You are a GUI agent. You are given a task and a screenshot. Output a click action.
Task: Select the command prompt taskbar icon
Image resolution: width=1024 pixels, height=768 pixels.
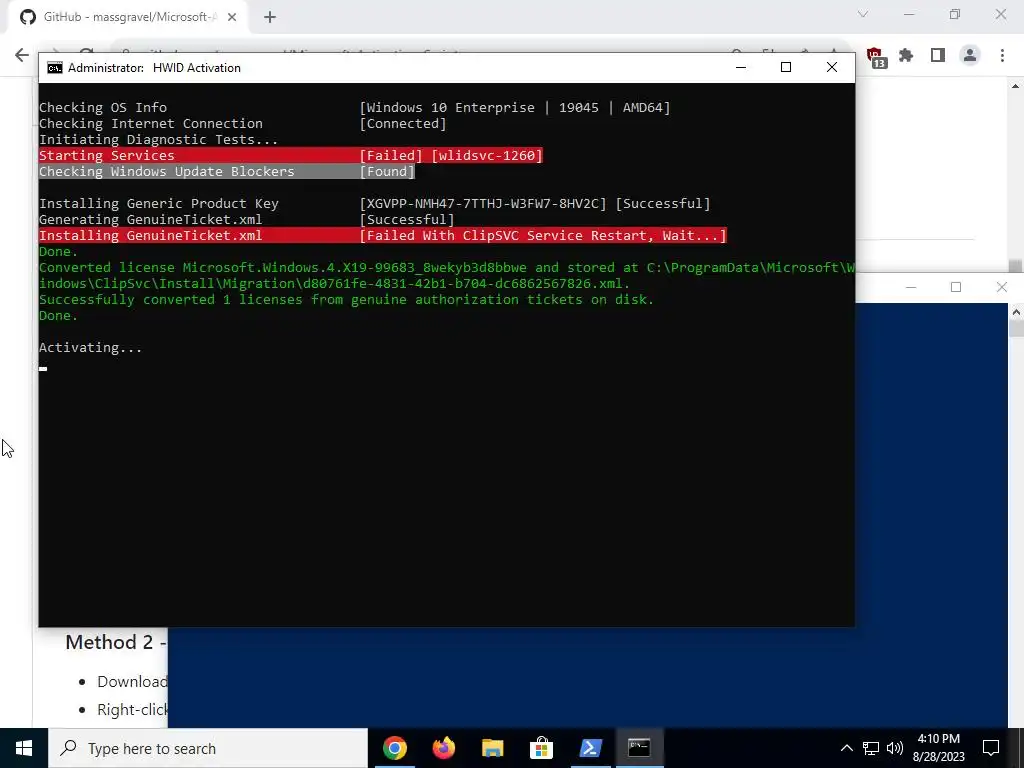pyautogui.click(x=639, y=748)
